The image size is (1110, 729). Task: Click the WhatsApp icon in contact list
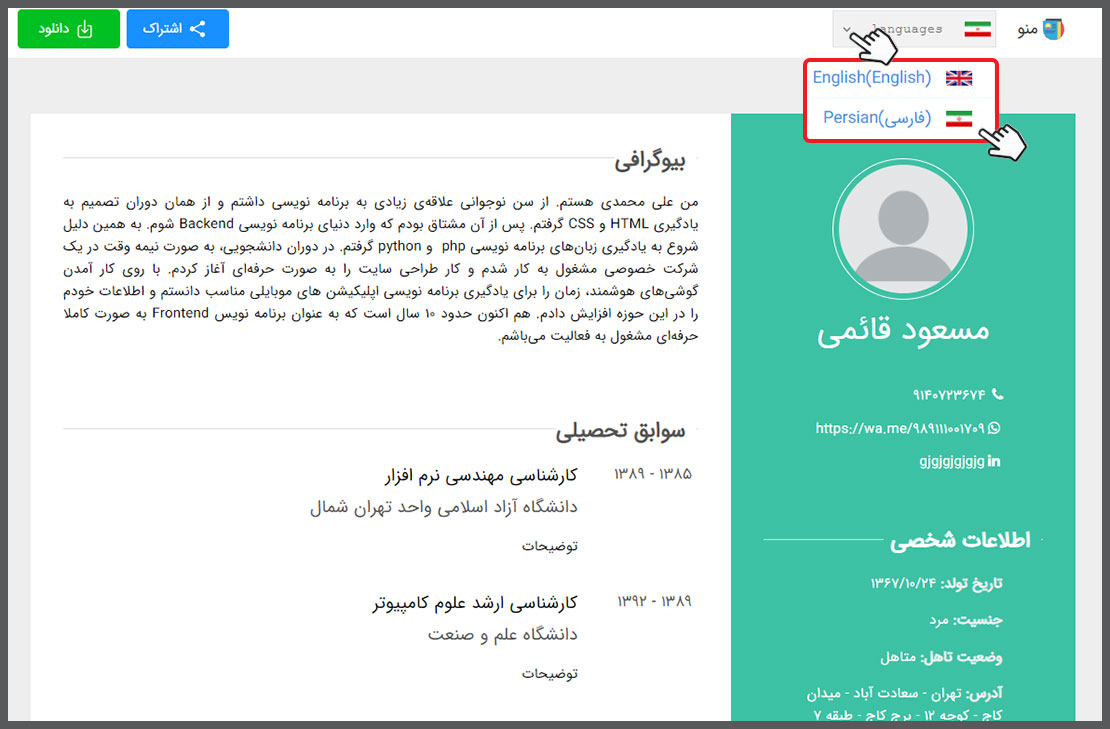(994, 428)
